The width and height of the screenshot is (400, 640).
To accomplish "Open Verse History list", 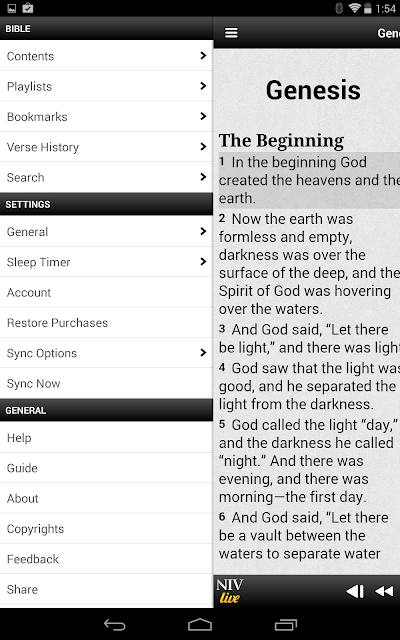I will tap(106, 147).
